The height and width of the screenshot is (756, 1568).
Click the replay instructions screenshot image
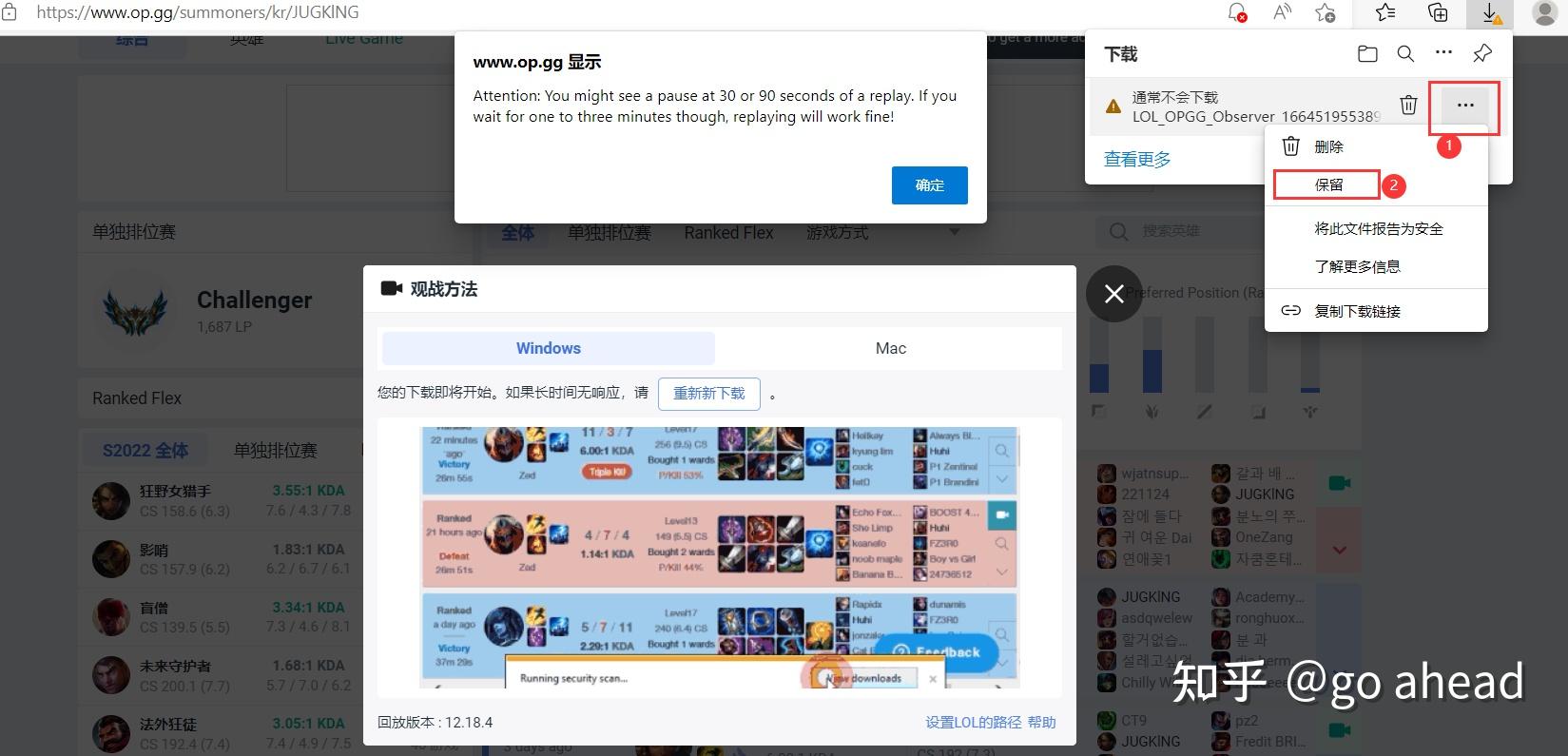tap(720, 557)
